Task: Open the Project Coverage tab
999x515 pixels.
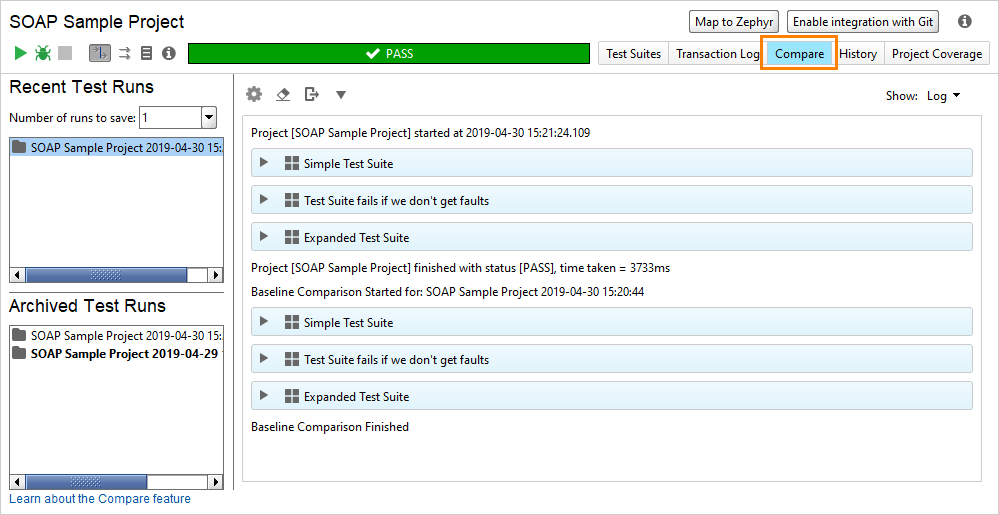Action: pyautogui.click(x=937, y=54)
